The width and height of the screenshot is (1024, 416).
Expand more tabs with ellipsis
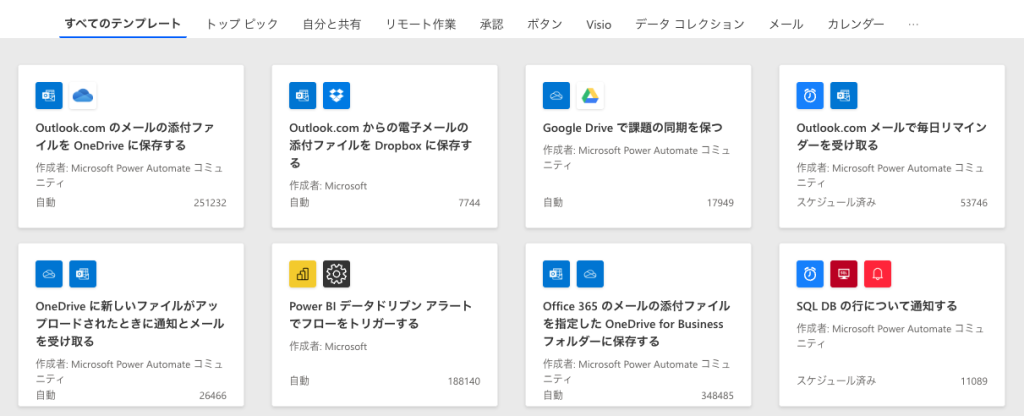[x=914, y=24]
